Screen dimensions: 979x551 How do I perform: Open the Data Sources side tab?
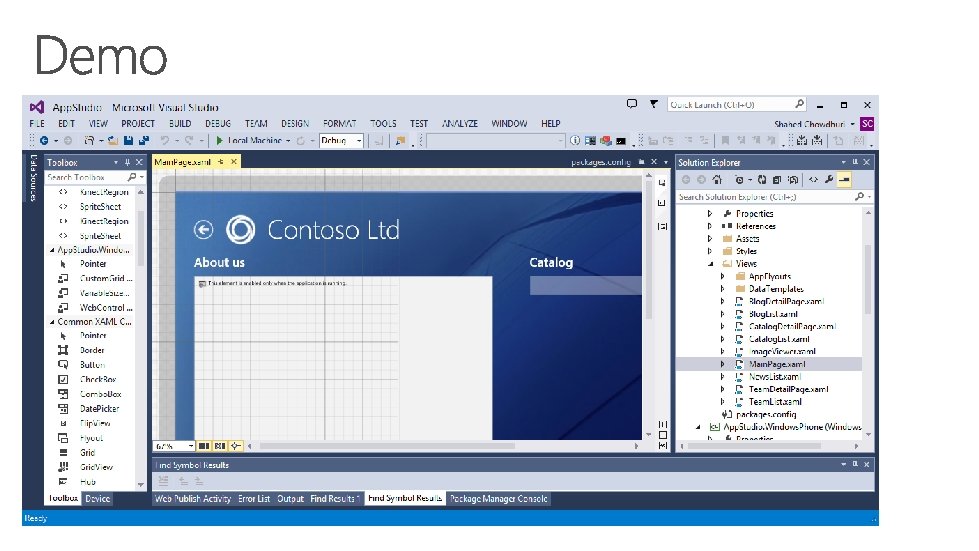pyautogui.click(x=34, y=178)
